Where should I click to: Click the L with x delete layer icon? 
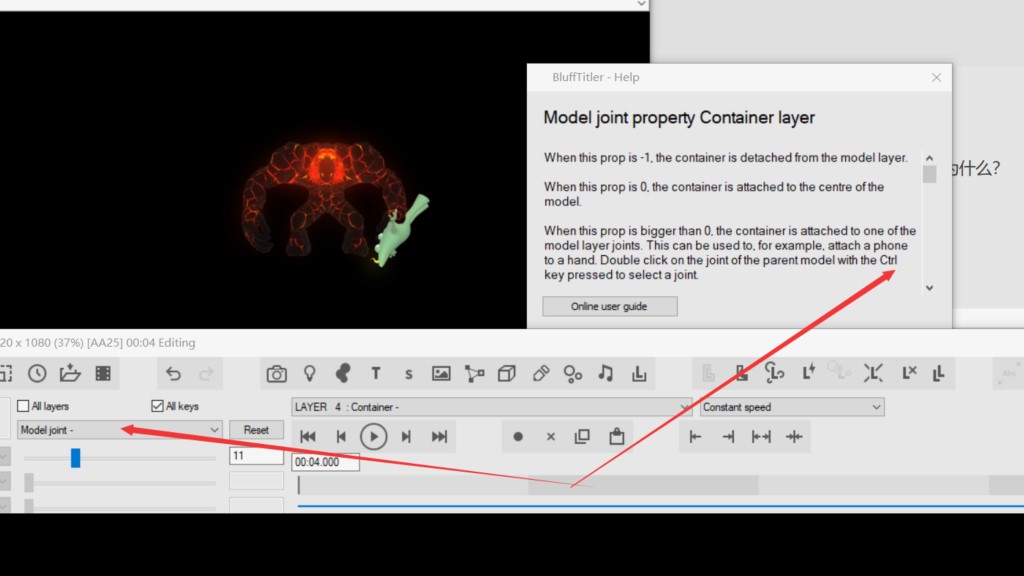(x=909, y=374)
